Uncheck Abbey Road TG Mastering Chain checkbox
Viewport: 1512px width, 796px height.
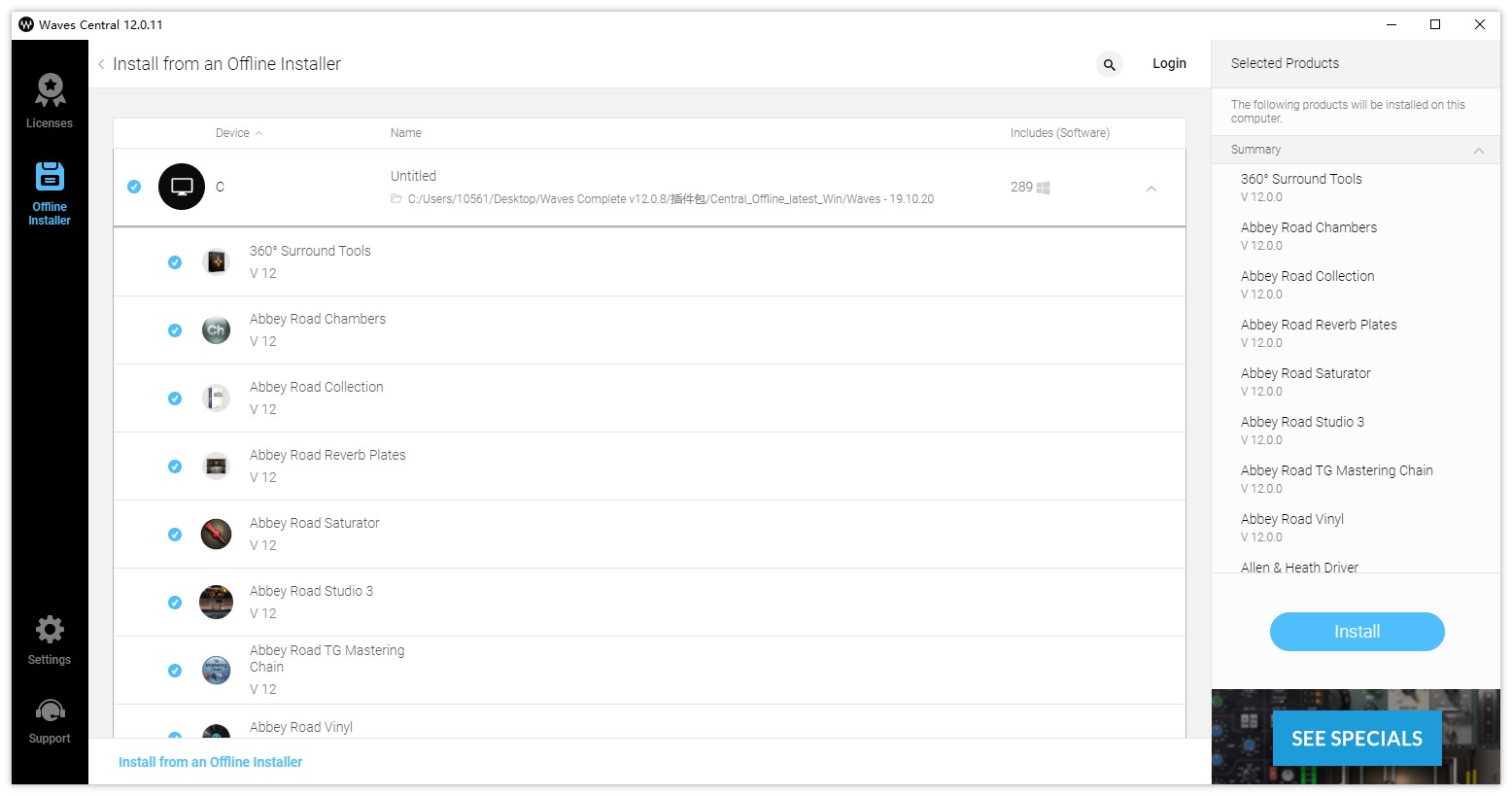pos(175,670)
